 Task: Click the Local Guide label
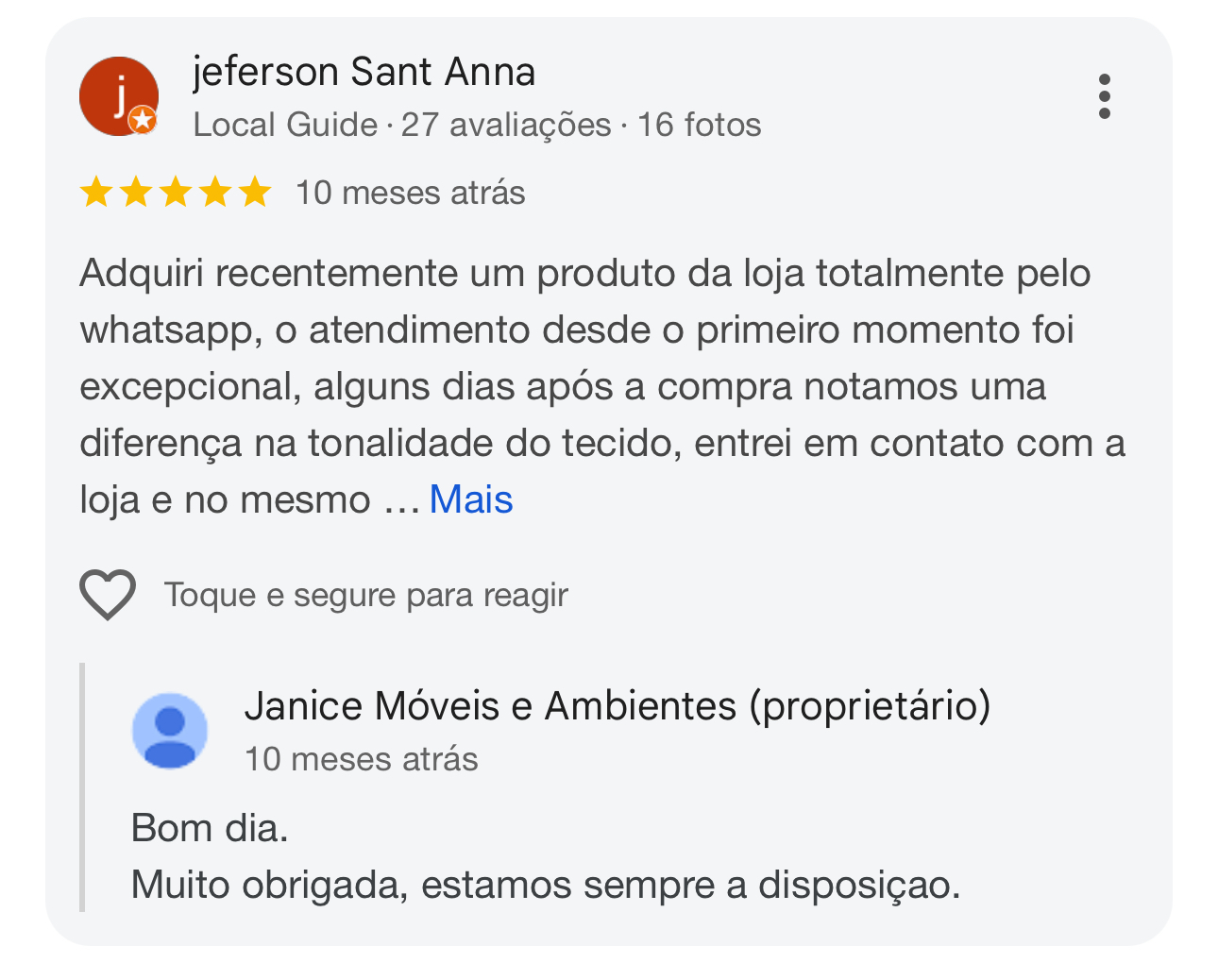pyautogui.click(x=285, y=125)
